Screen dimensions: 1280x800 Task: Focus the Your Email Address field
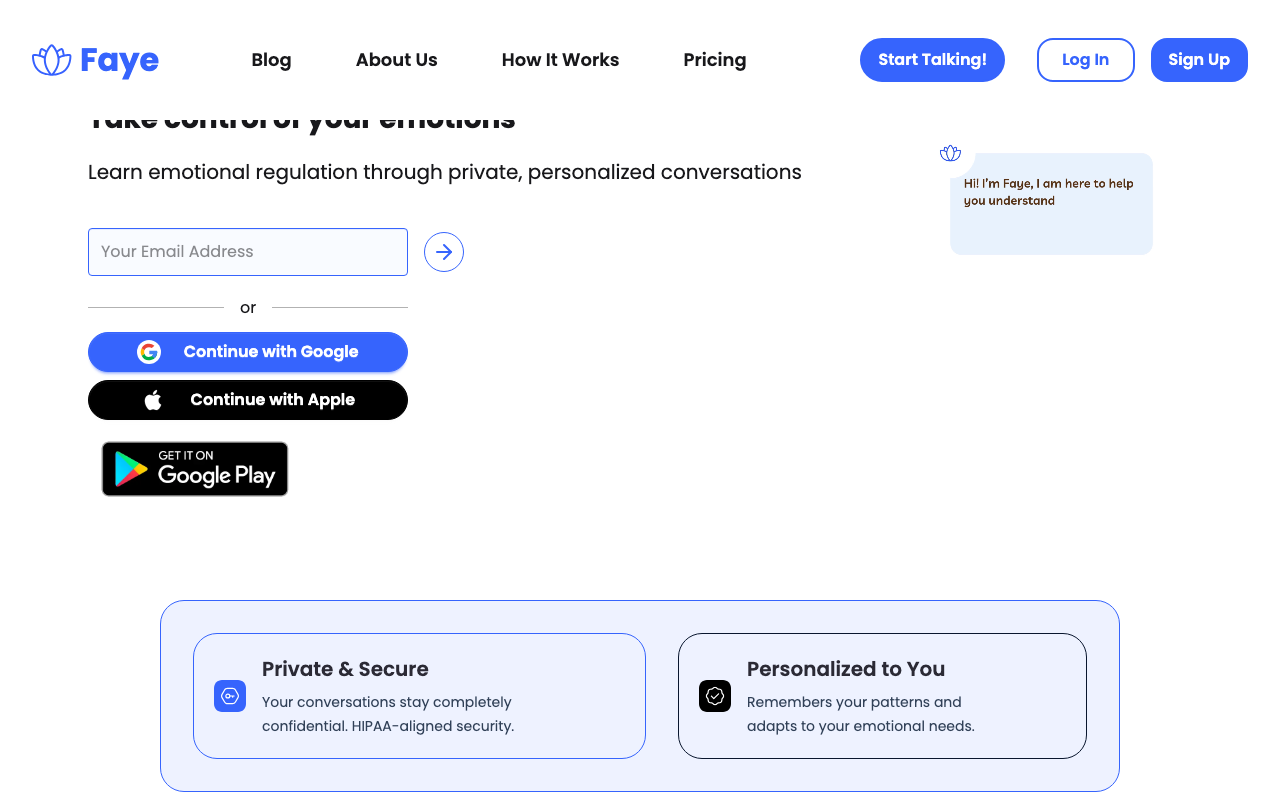click(248, 252)
